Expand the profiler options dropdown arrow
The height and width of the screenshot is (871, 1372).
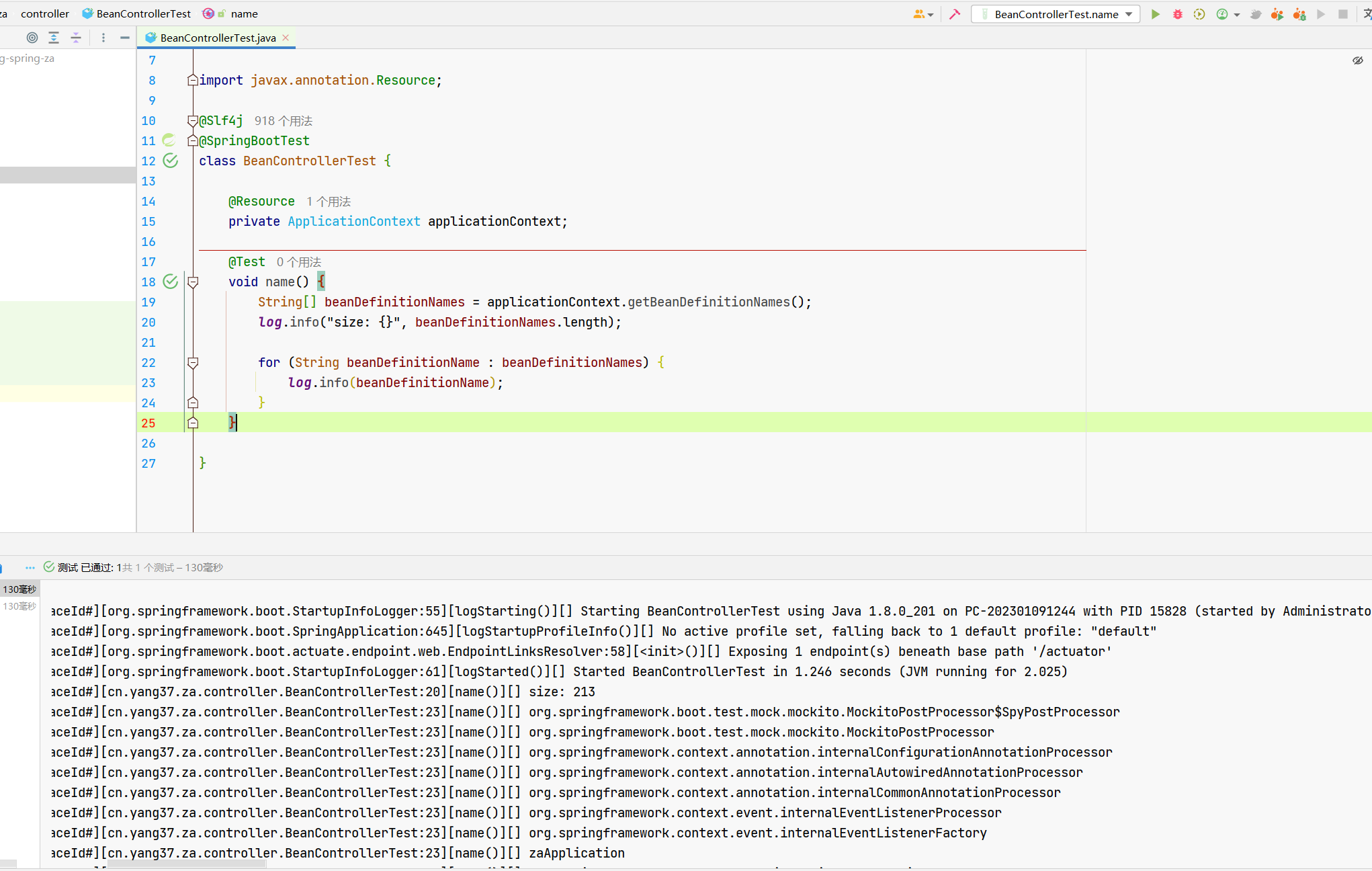click(1236, 15)
